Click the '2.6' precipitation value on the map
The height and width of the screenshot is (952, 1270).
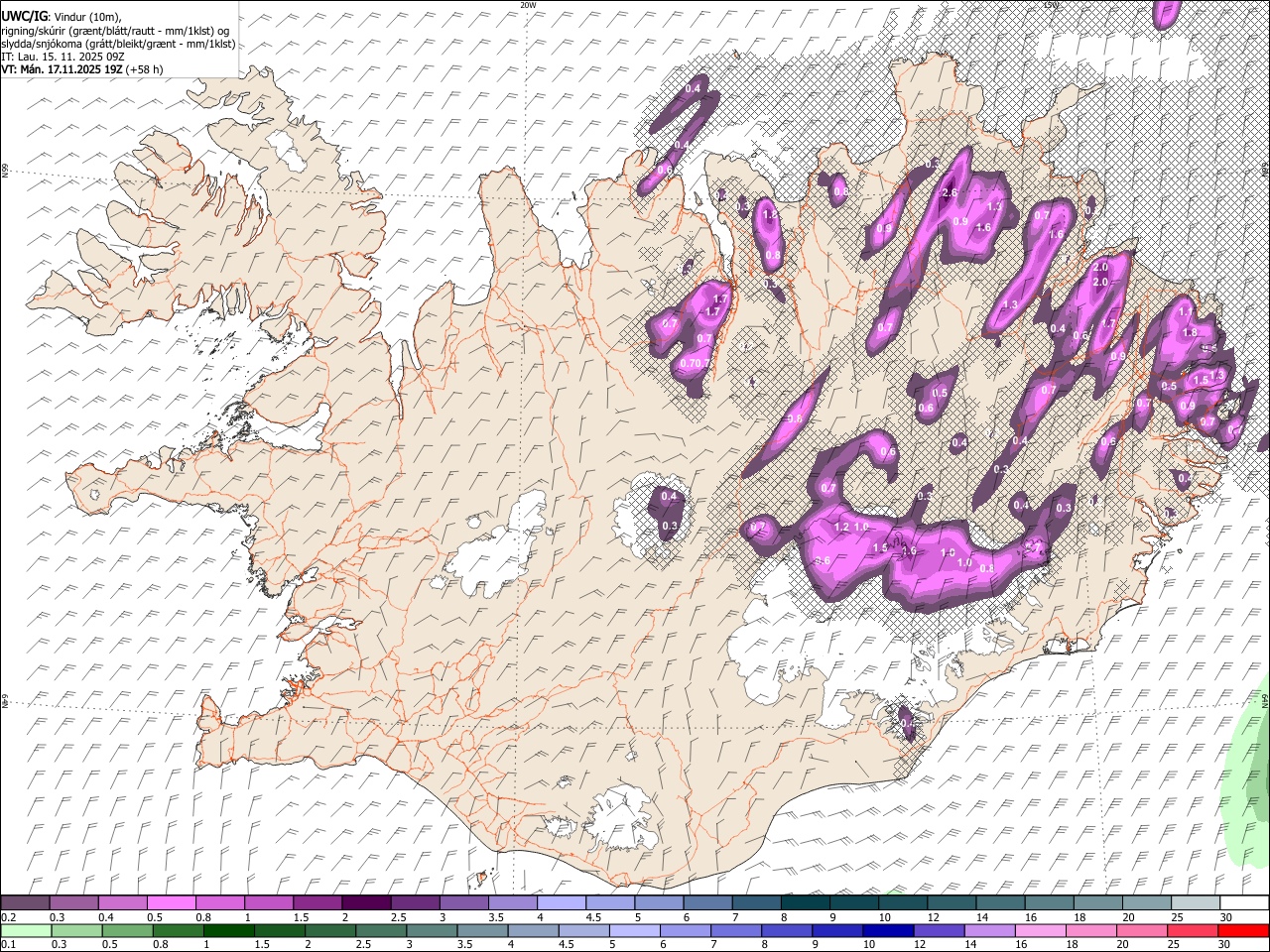950,192
